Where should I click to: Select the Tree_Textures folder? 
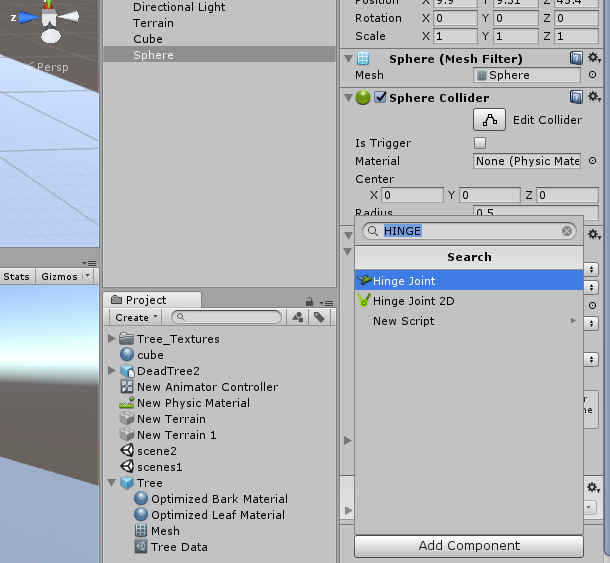169,339
